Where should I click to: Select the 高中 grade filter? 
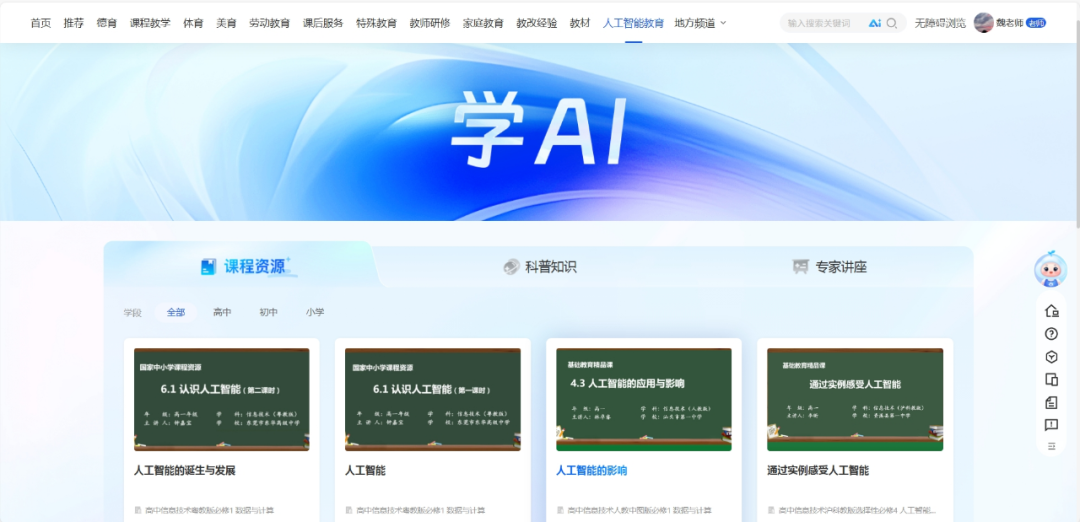coord(222,312)
